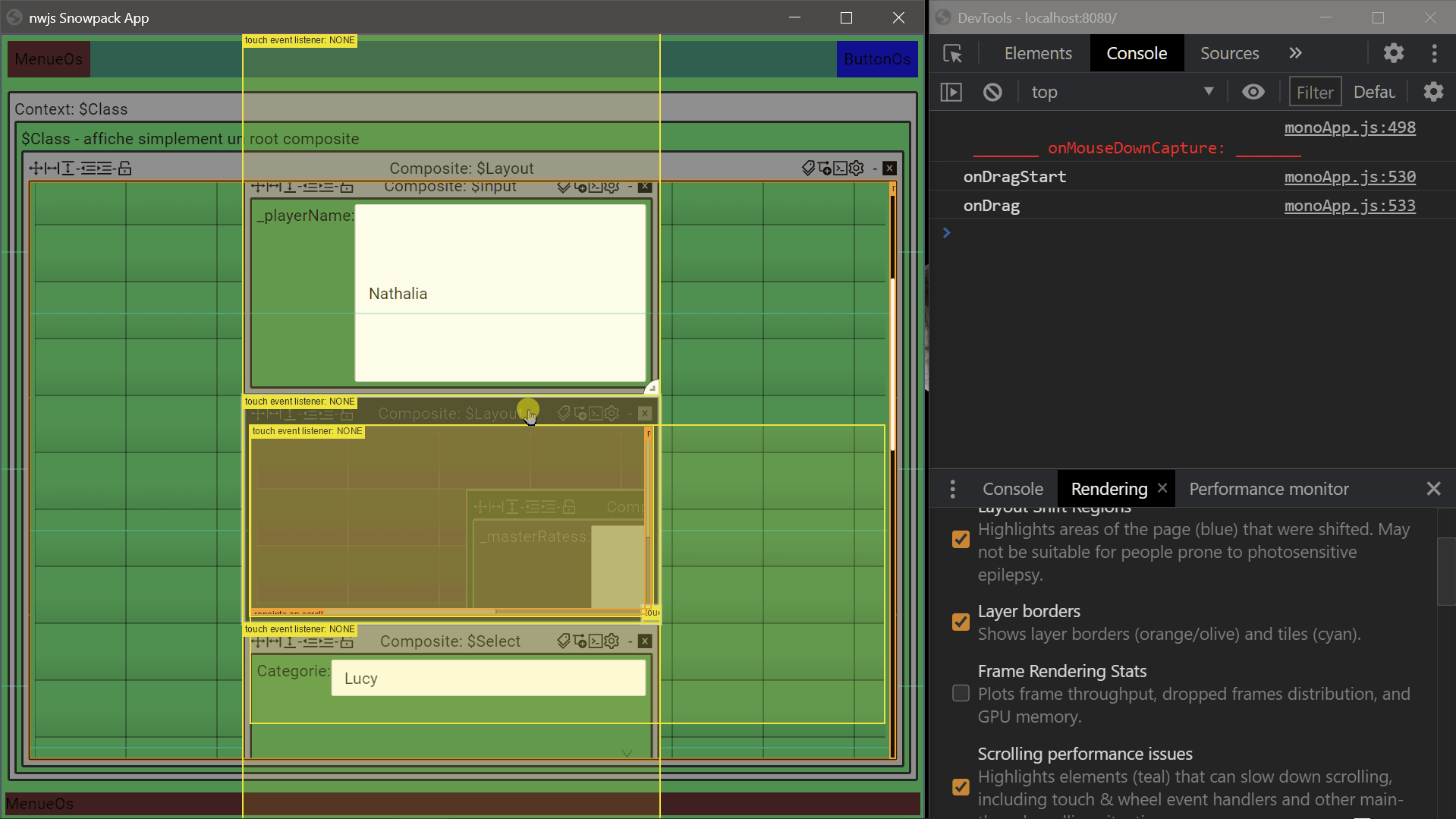
Task: Open the monoApp.js:498 source link
Action: tap(1350, 128)
